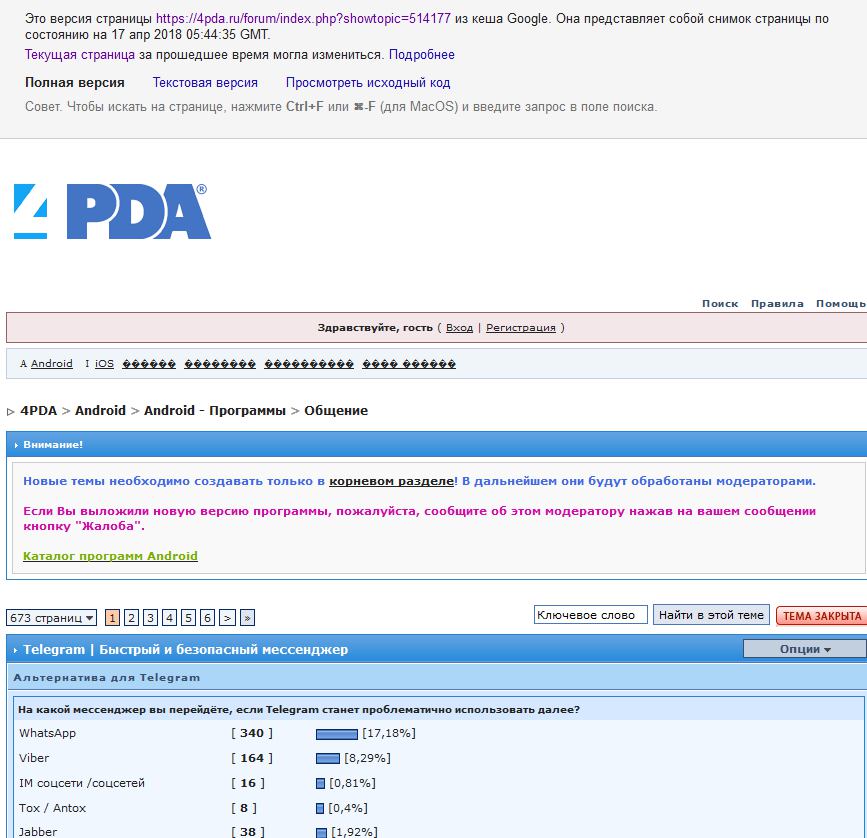Go to page 2
Viewport: 867px width, 838px height.
[132, 617]
